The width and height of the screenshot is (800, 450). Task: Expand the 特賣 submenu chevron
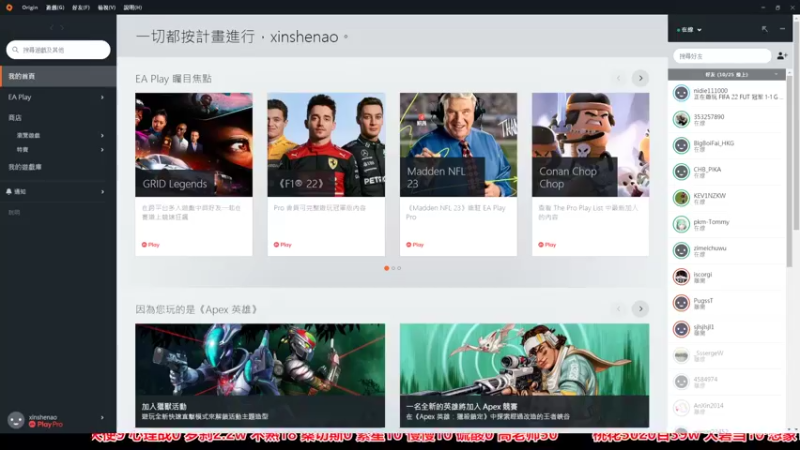click(102, 149)
